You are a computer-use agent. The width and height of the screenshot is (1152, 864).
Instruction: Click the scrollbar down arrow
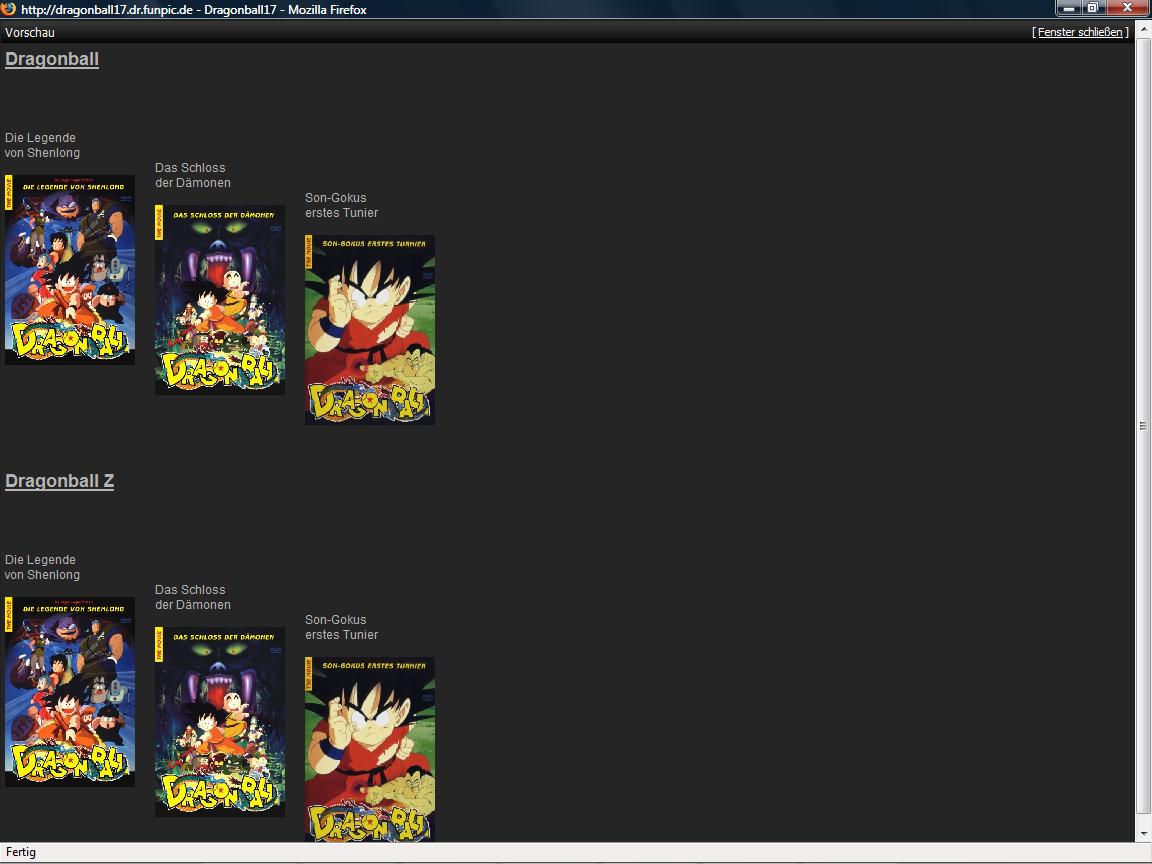pos(1143,833)
